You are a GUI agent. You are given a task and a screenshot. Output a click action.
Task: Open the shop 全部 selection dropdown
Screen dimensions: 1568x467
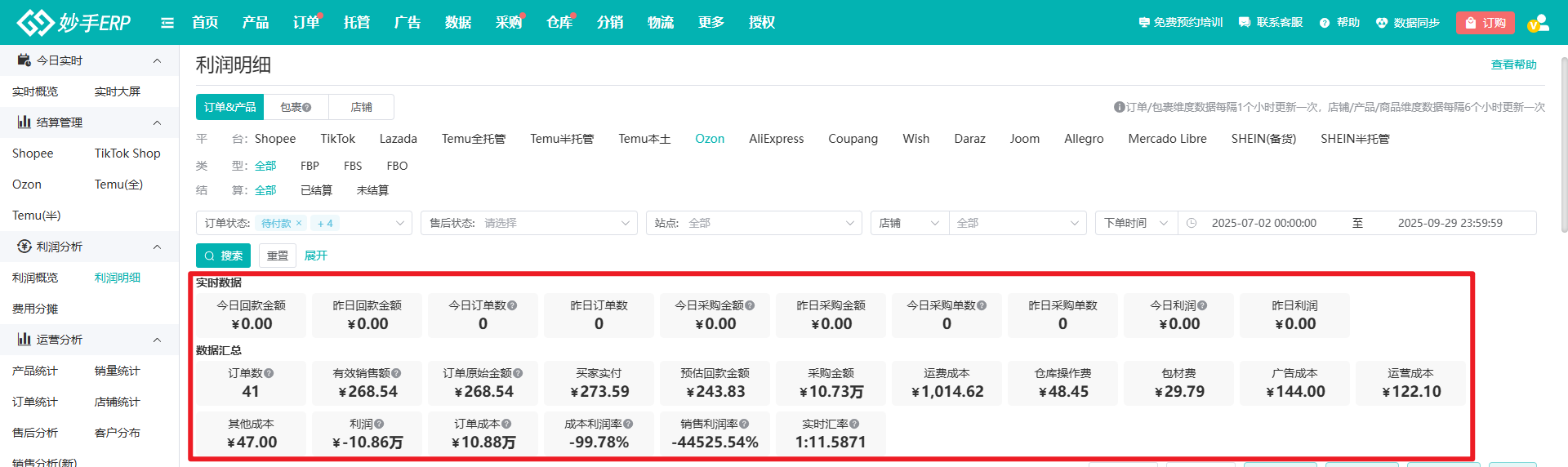click(1018, 223)
